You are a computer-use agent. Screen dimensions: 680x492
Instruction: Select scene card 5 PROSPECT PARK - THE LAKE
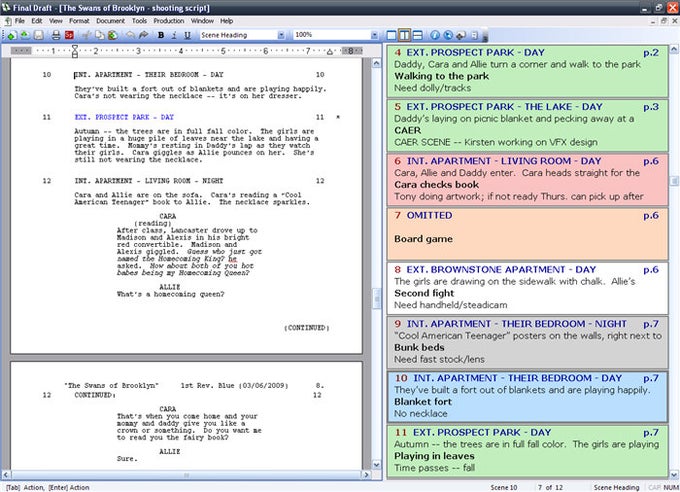coord(527,125)
